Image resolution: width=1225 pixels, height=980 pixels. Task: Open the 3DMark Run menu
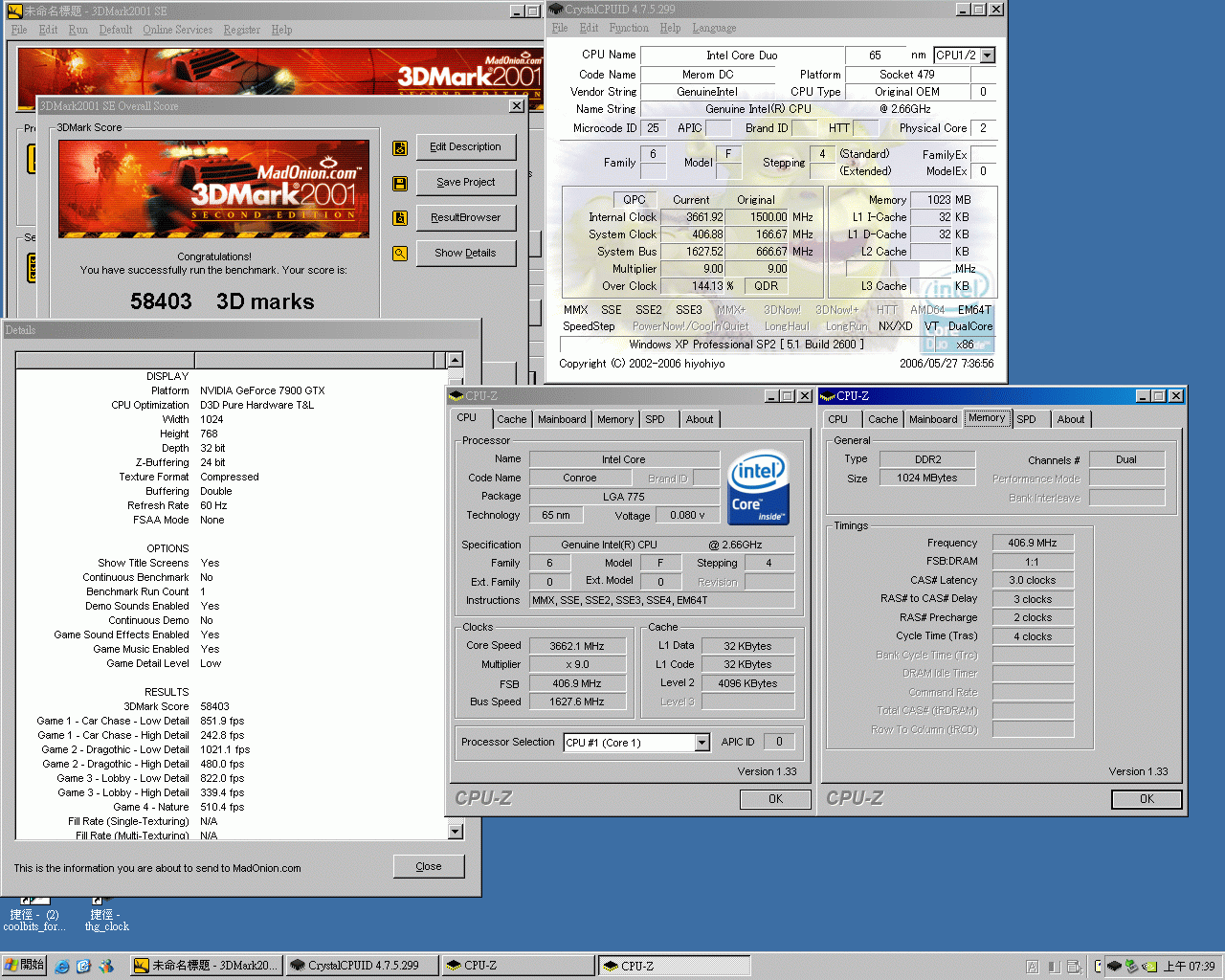(78, 30)
